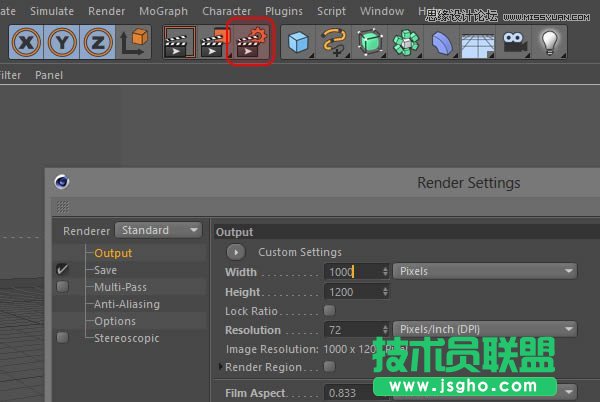Enable the Lock Ratio checkbox
The image size is (600, 402).
click(330, 311)
